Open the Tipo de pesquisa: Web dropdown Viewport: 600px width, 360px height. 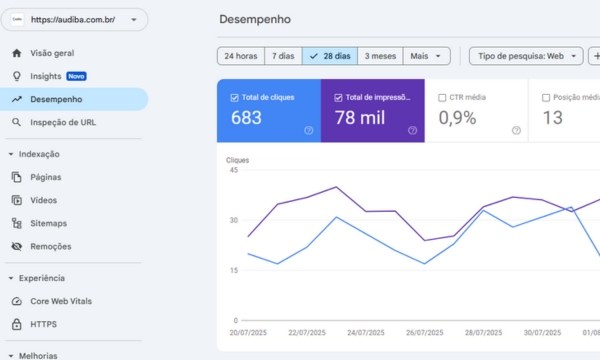[526, 56]
